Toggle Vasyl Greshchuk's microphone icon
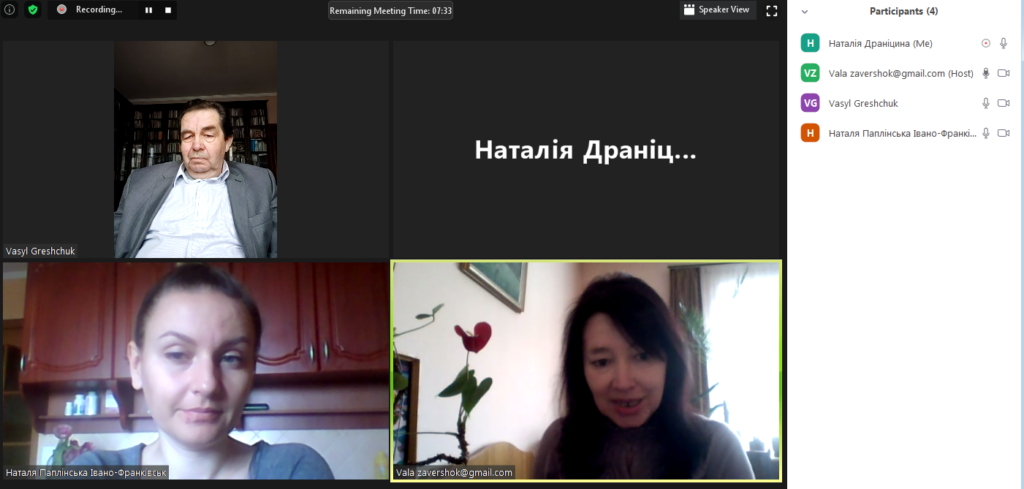Screen dimensions: 1024x489 [x=986, y=103]
